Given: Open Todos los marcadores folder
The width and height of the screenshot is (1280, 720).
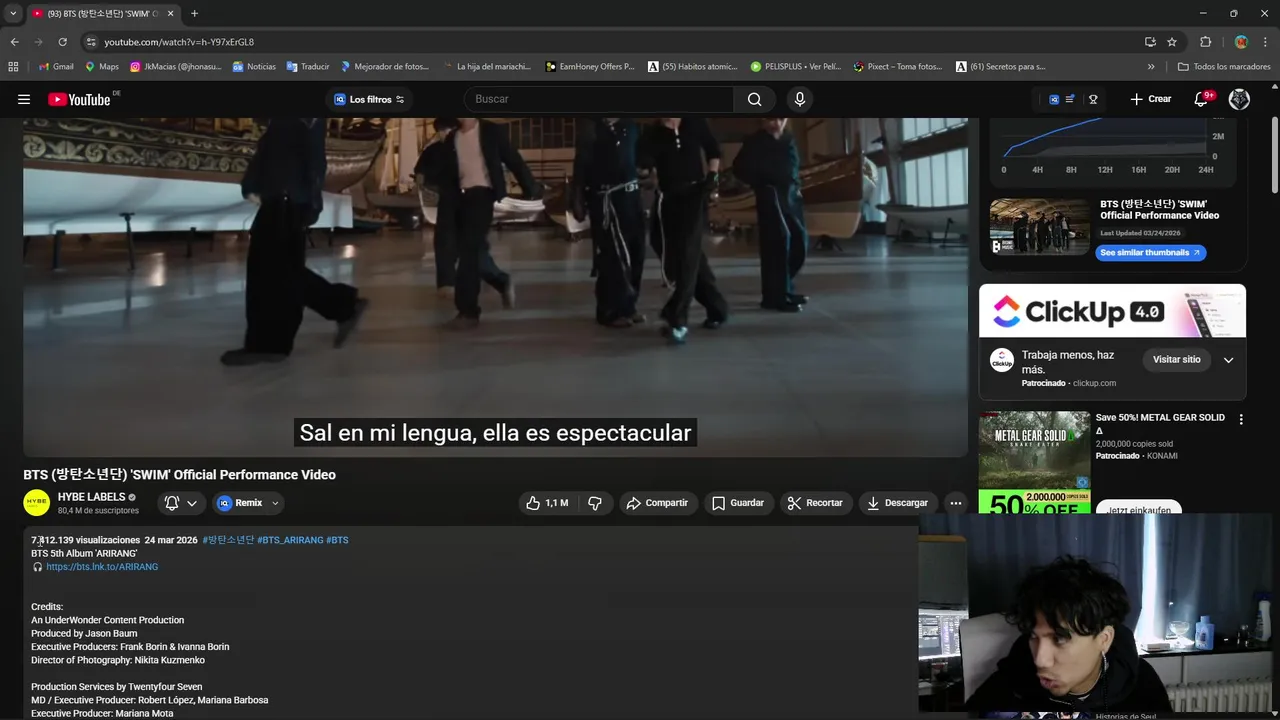Looking at the screenshot, I should tap(1224, 67).
